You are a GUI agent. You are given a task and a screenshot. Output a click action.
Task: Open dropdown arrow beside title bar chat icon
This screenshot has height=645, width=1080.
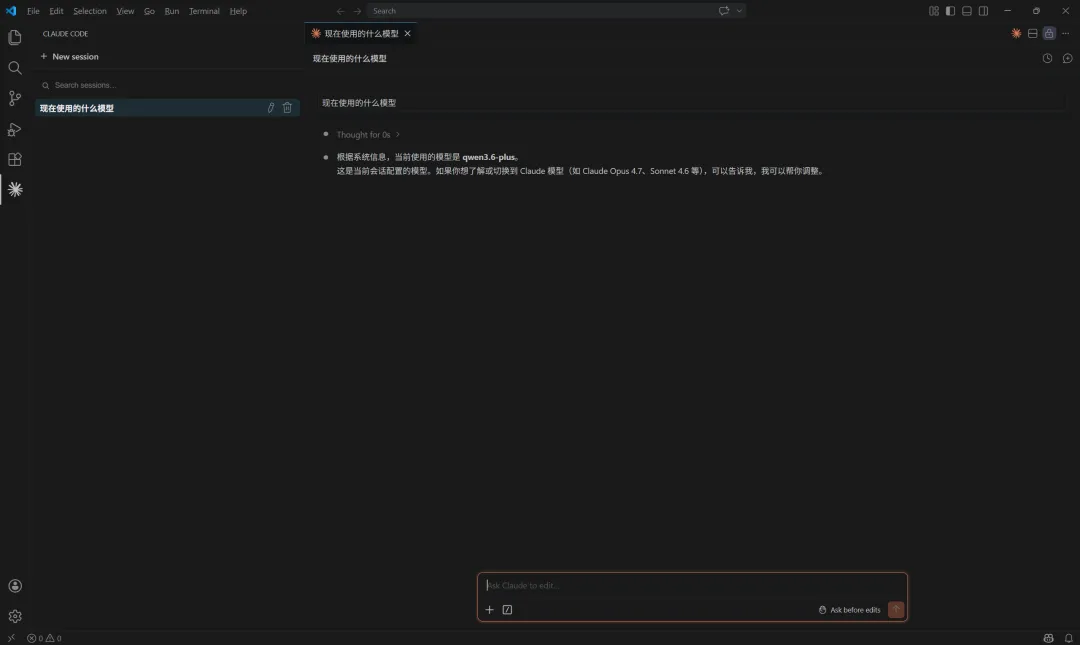click(739, 11)
